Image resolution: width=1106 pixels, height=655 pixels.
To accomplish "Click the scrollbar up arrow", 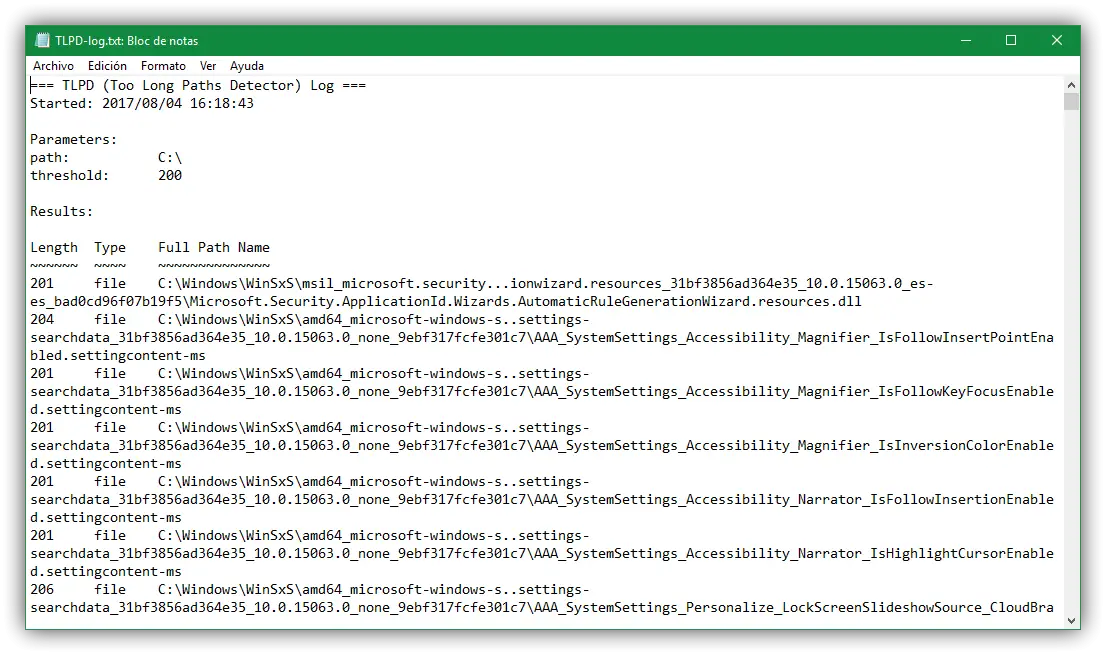I will (x=1071, y=85).
